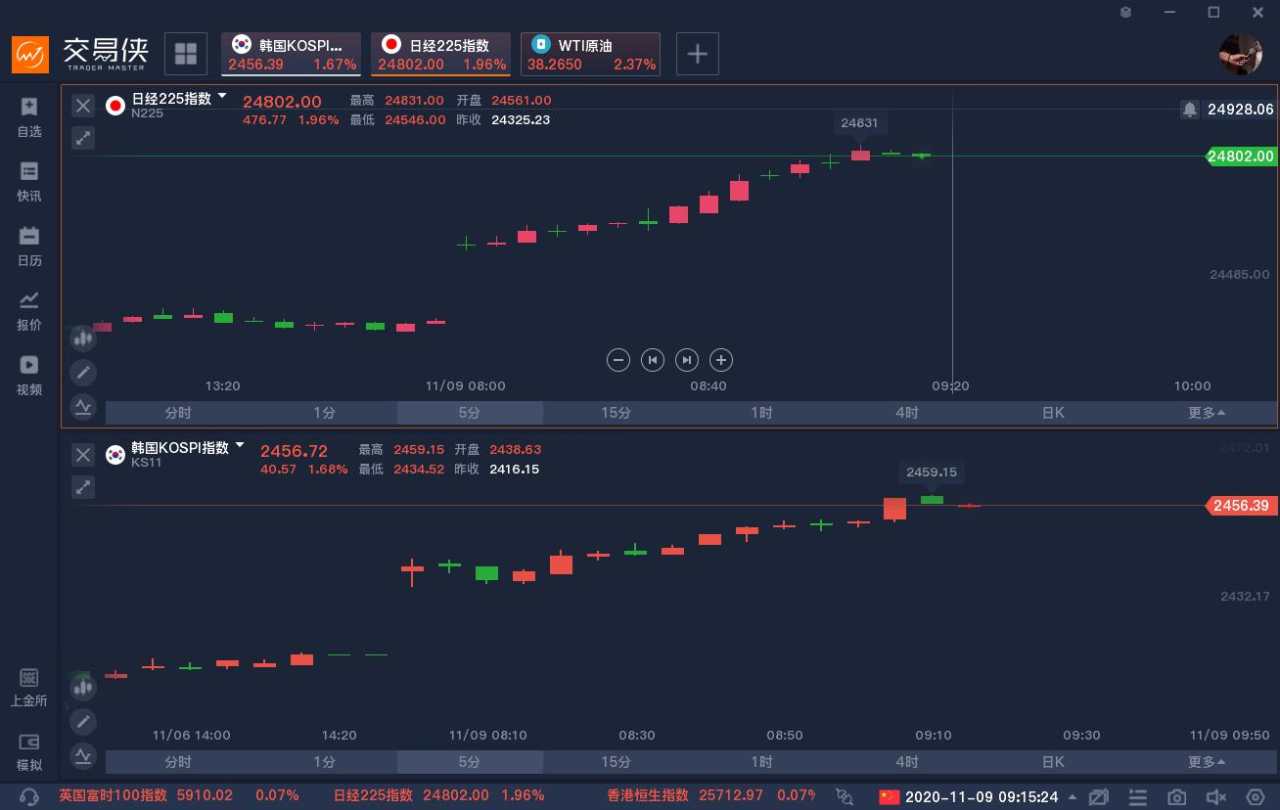Image resolution: width=1280 pixels, height=810 pixels.
Task: Select 1分 timeframe on Nikkei chart
Action: click(324, 413)
